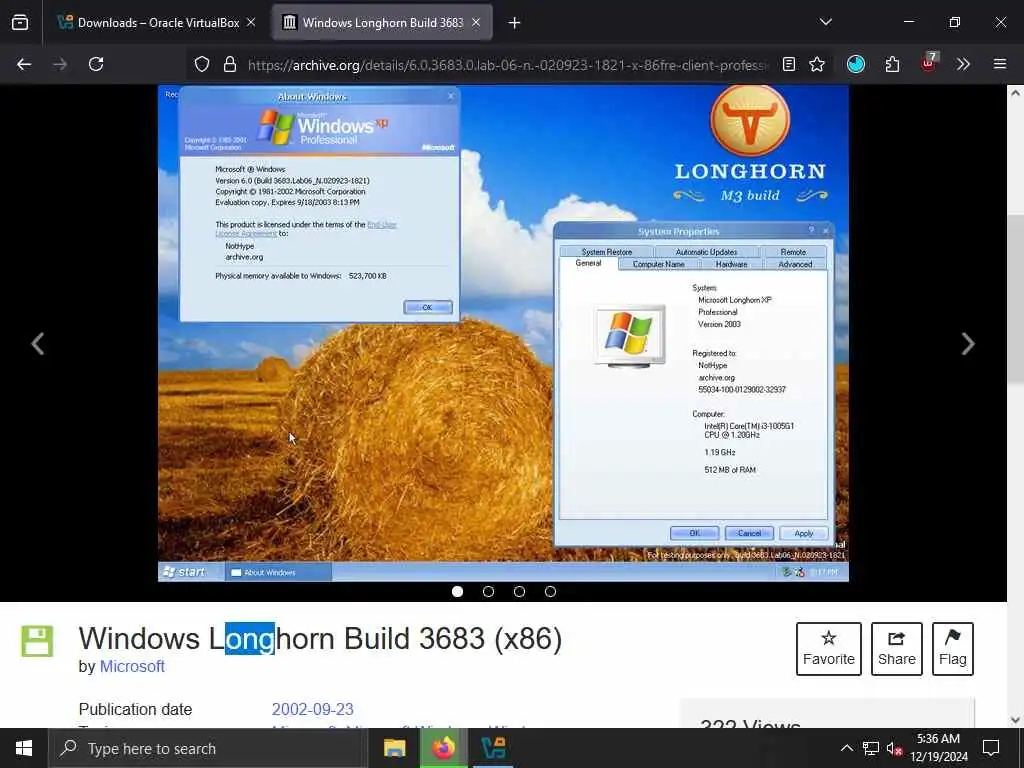Close the Windows Longhorn Build 3683 tab
Image resolution: width=1024 pixels, height=768 pixels.
[x=476, y=23]
